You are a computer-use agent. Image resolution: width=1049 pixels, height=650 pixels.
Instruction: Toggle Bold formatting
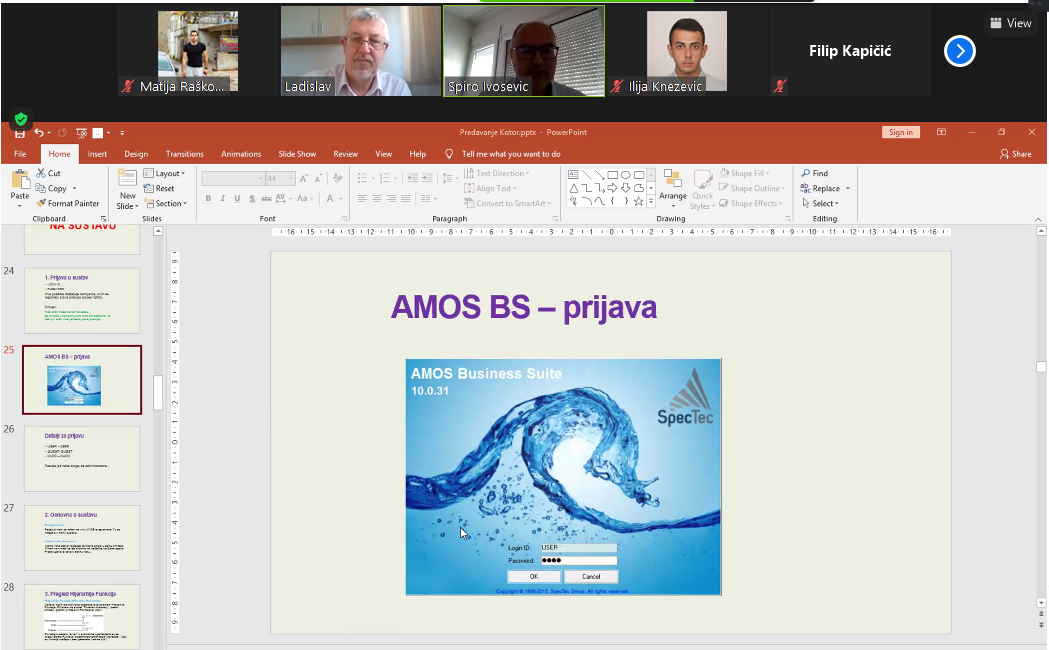[208, 199]
